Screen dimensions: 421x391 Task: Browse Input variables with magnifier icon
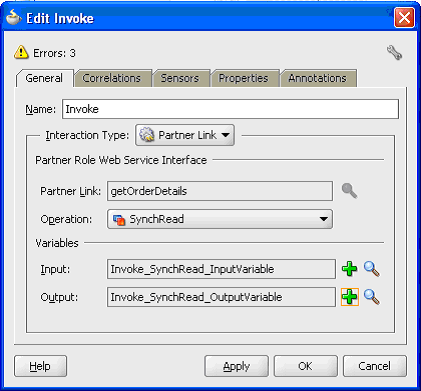371,269
